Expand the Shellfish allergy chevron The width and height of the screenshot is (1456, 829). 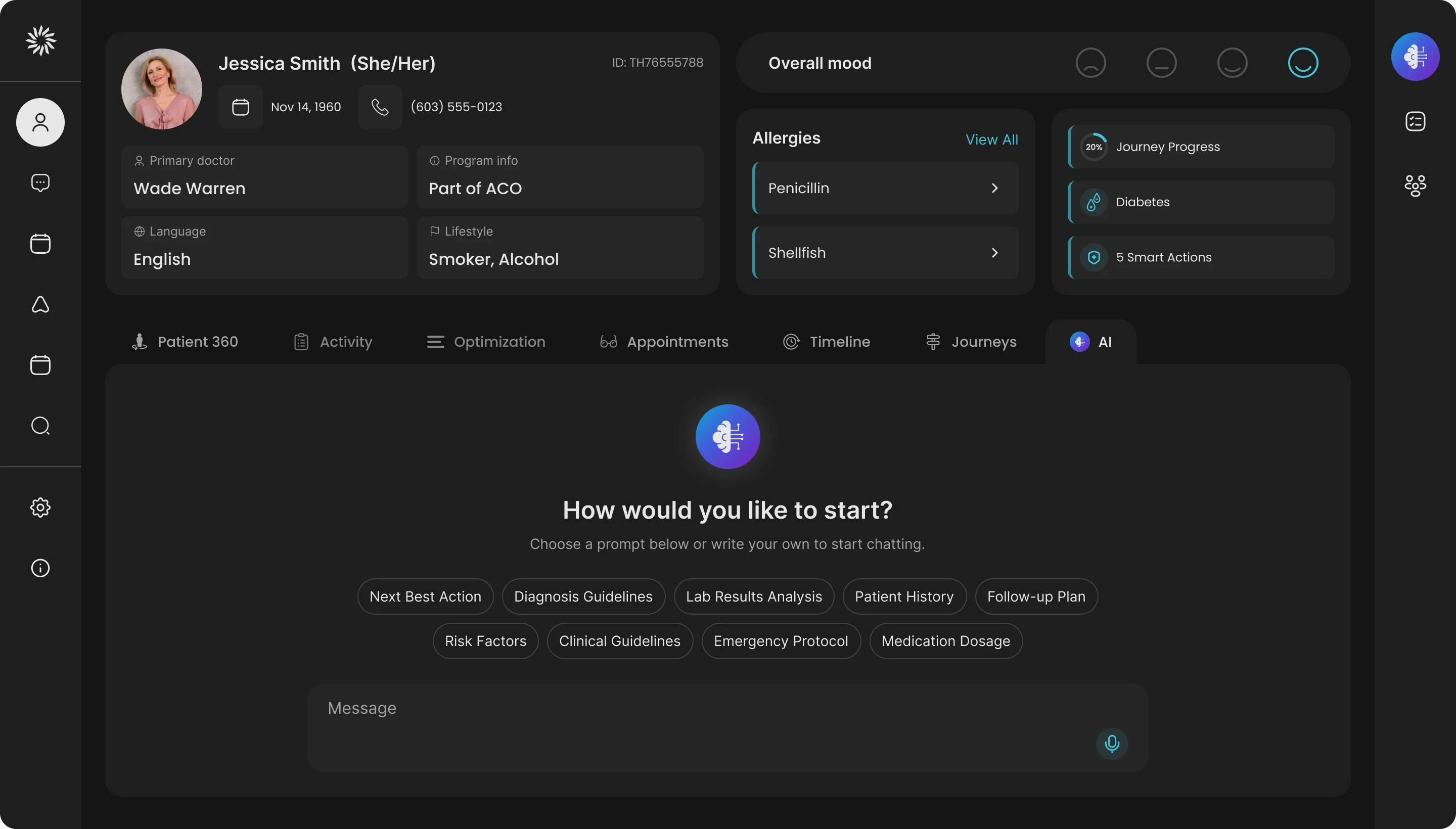pyautogui.click(x=994, y=253)
